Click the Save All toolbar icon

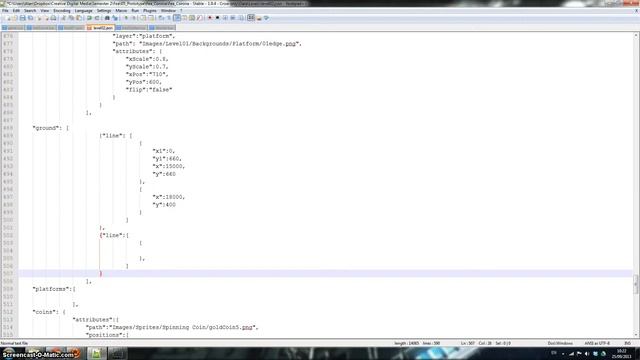(31, 18)
